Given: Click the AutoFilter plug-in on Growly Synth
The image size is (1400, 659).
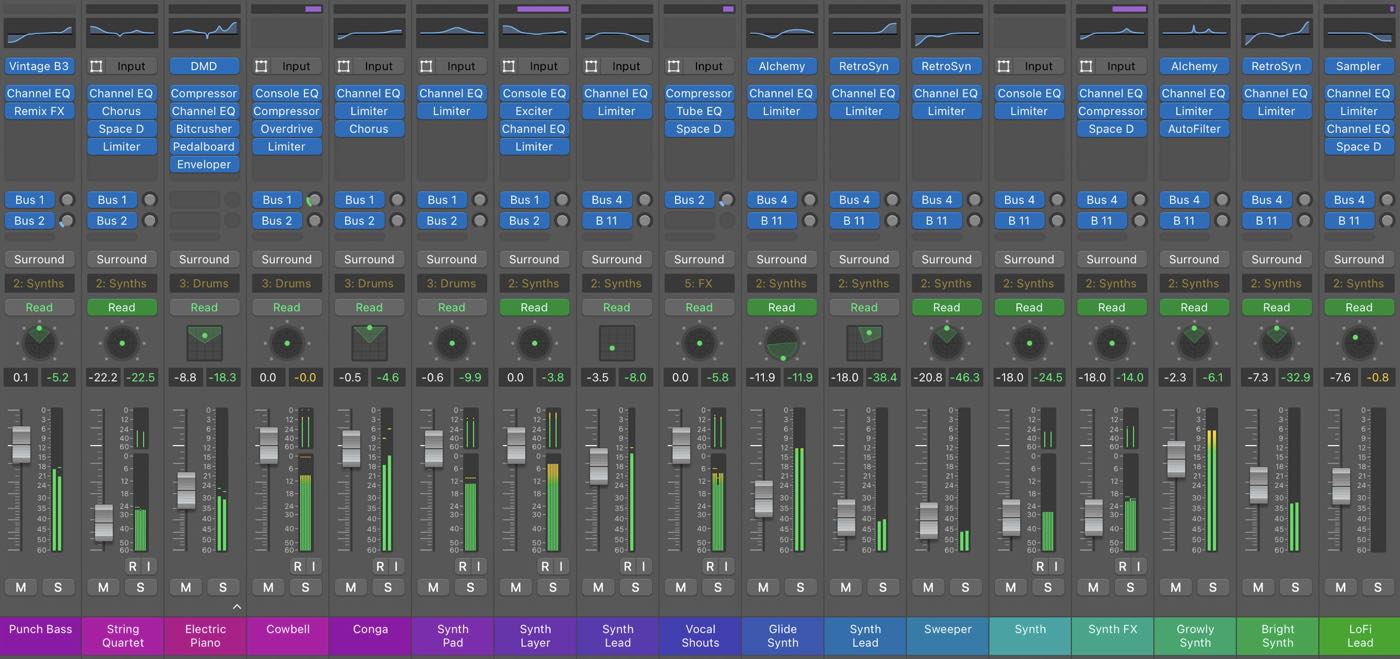Looking at the screenshot, I should click(x=1193, y=129).
